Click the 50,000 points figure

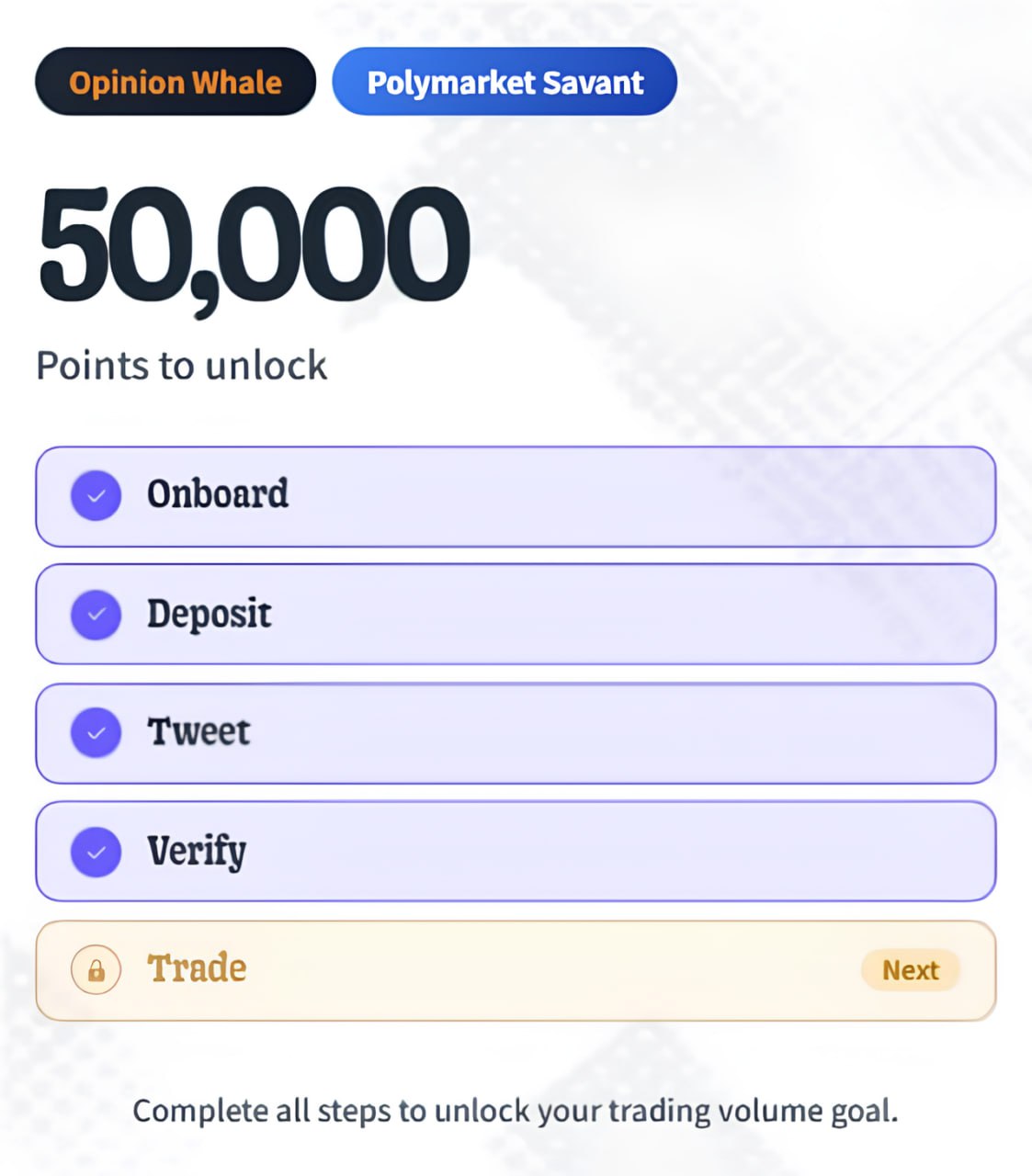254,246
